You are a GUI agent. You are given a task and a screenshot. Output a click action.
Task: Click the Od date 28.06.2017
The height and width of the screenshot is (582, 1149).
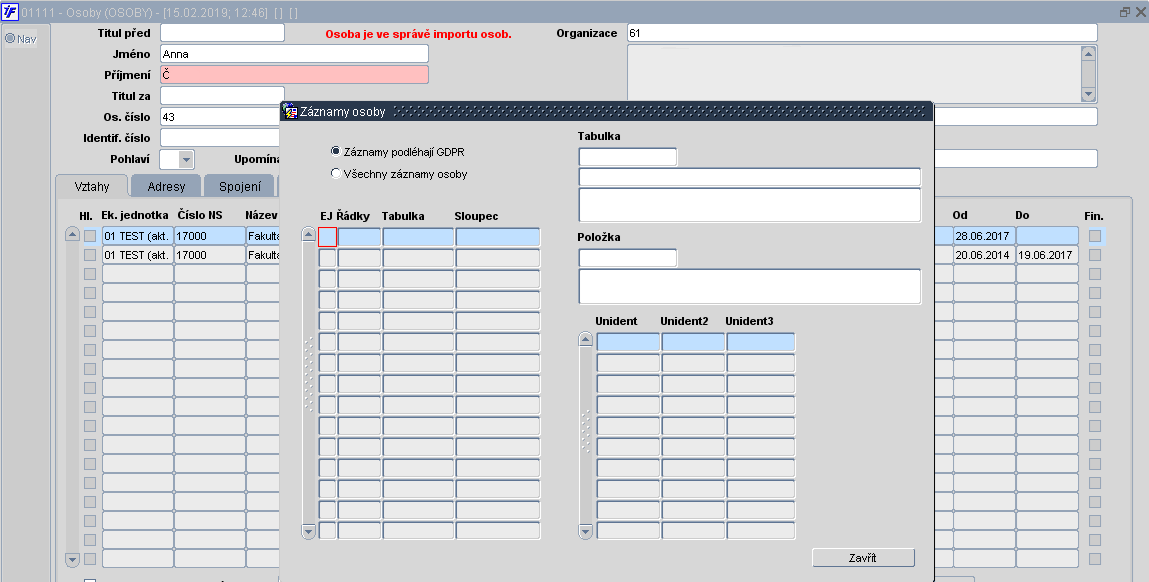tap(983, 236)
